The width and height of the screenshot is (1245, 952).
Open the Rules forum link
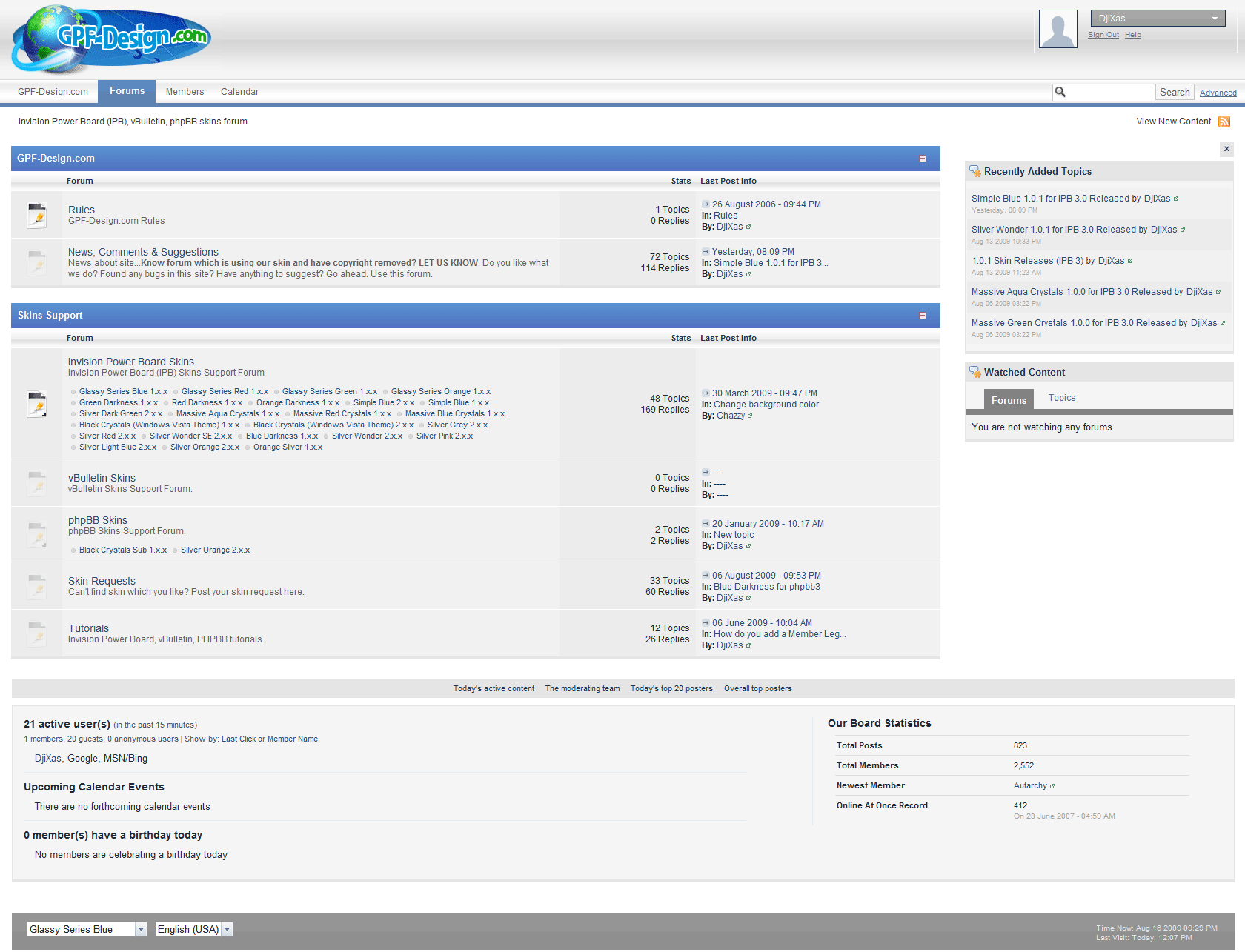click(82, 210)
